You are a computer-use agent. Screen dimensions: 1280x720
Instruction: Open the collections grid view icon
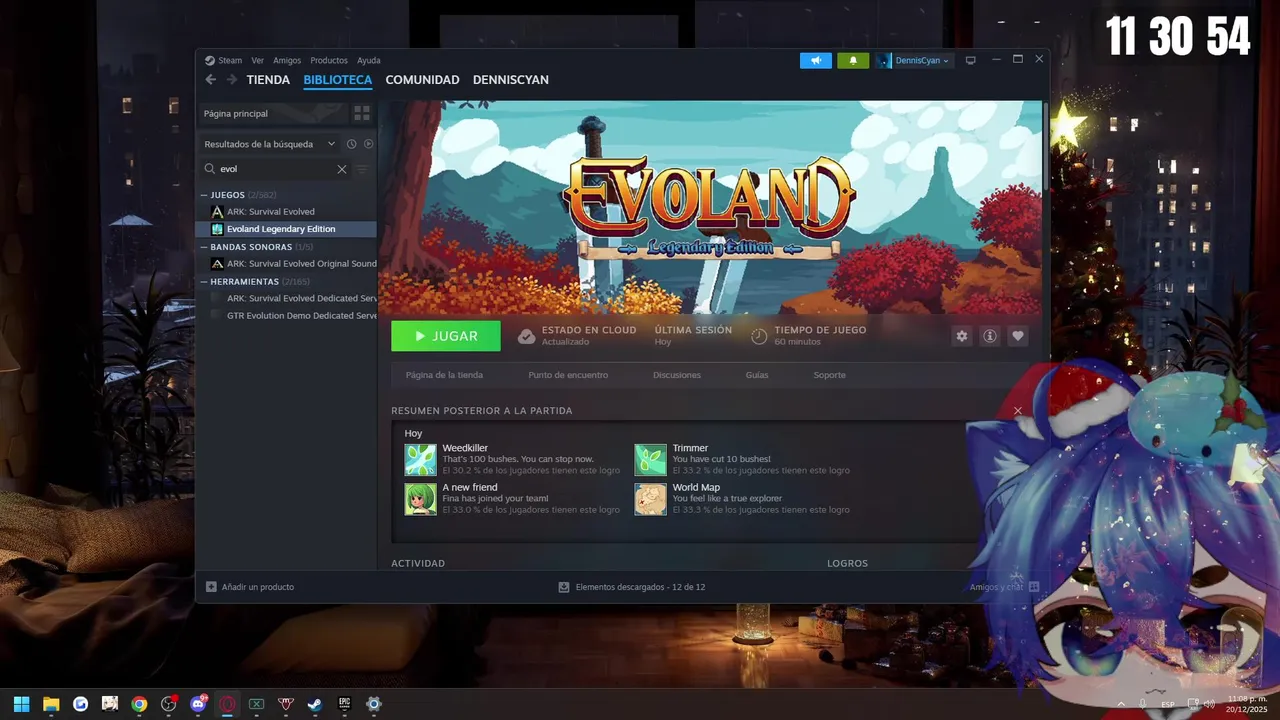point(362,113)
